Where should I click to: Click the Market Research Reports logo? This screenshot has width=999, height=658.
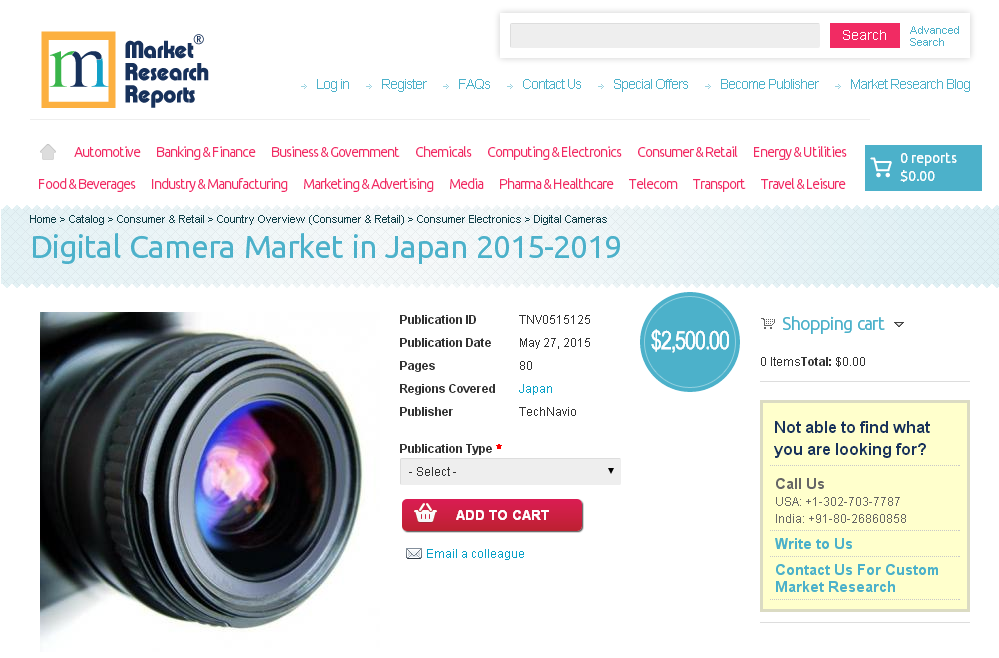point(124,69)
